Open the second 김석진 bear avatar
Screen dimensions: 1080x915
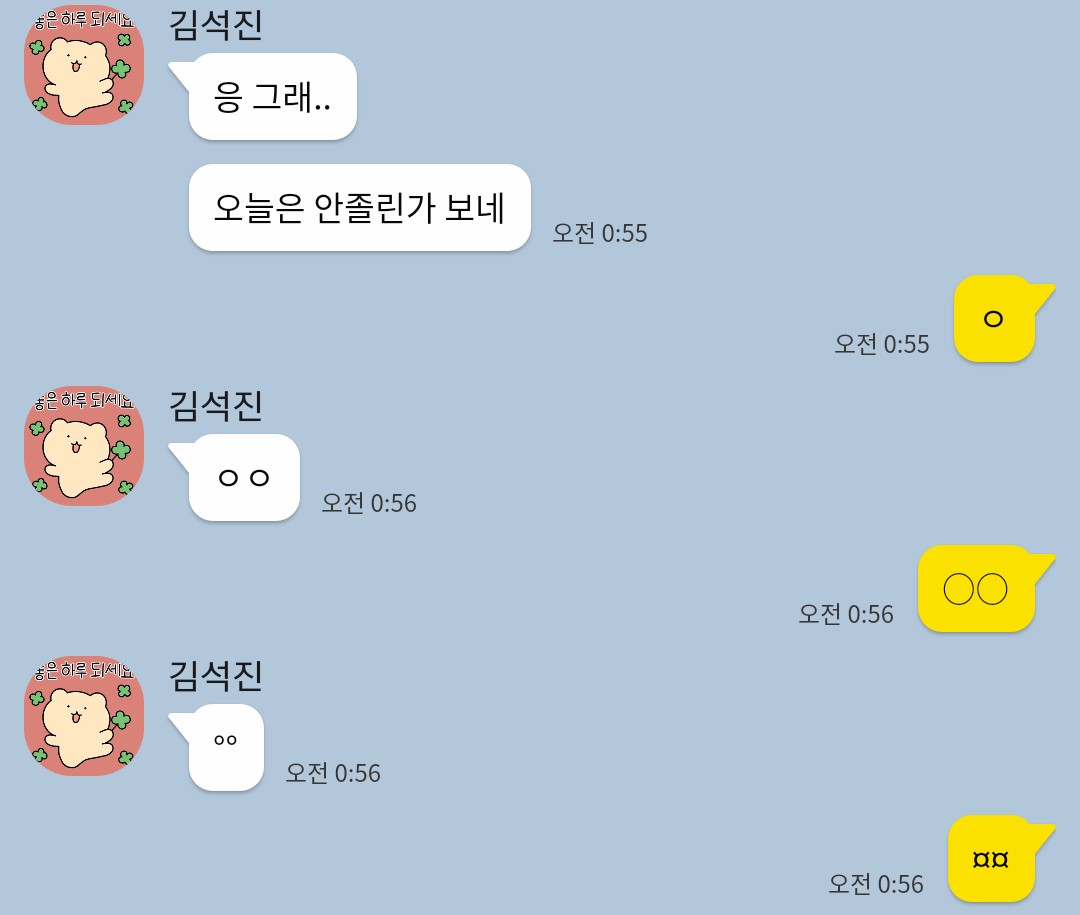click(x=84, y=446)
